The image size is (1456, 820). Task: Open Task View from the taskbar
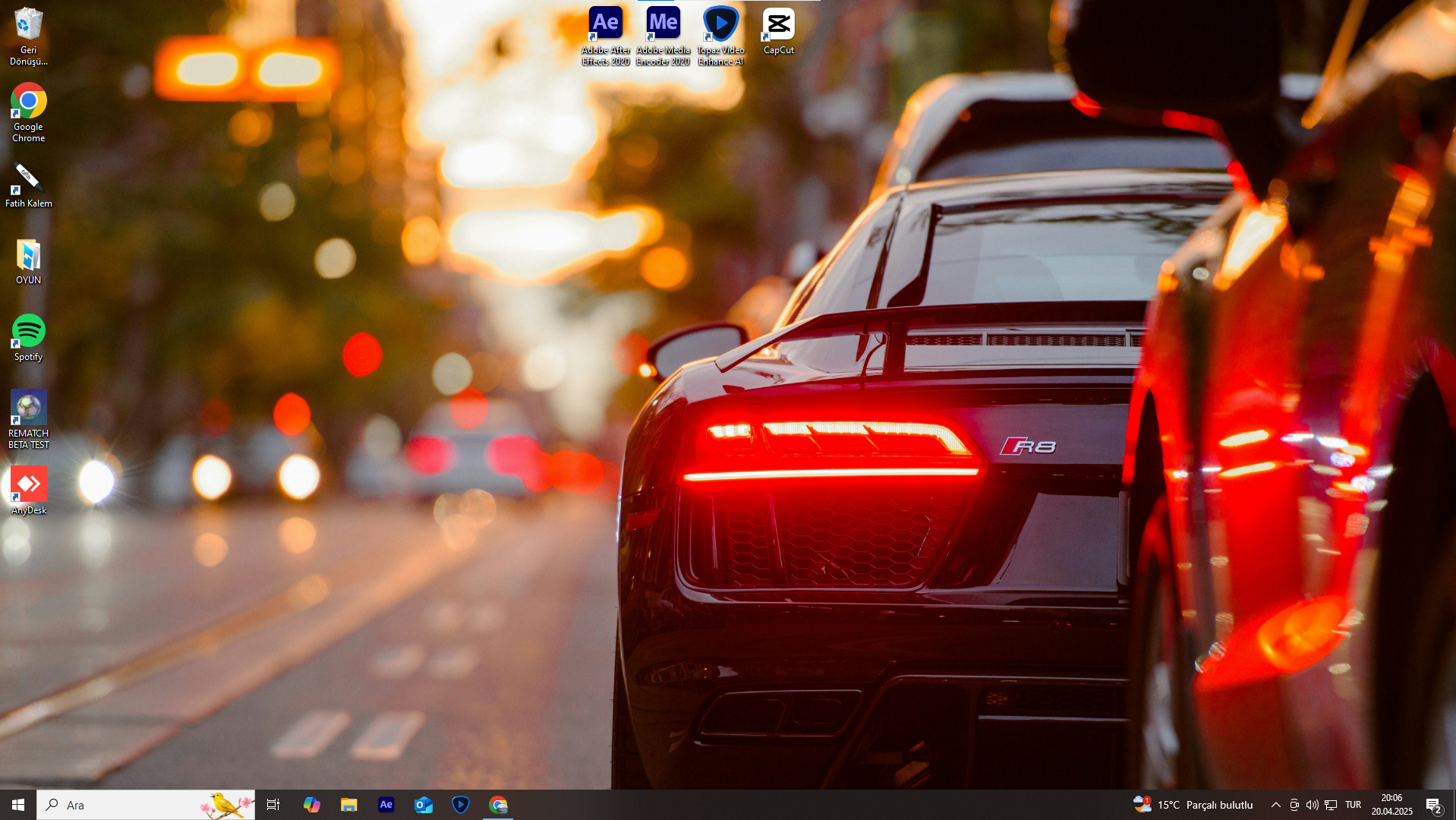coord(273,805)
